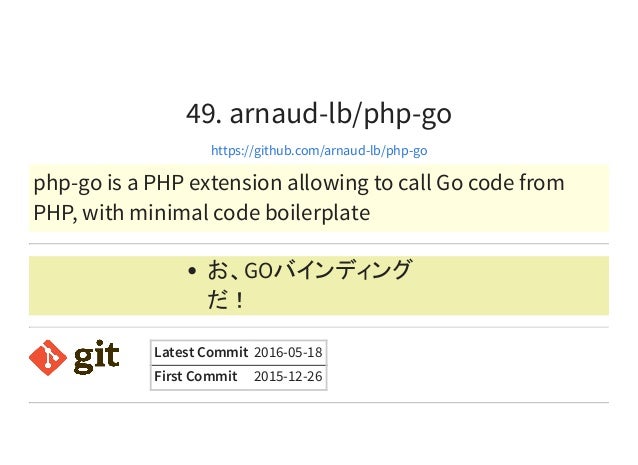
Task: Click the php-go description text block
Action: pos(299,198)
